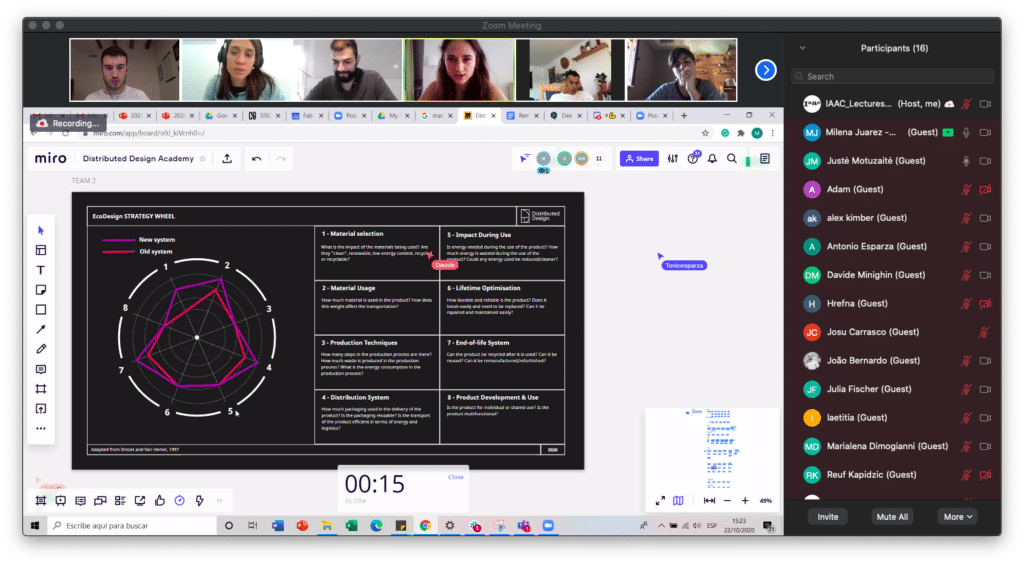Select the Text tool in Miro toolbar
This screenshot has width=1024, height=564.
pos(41,270)
